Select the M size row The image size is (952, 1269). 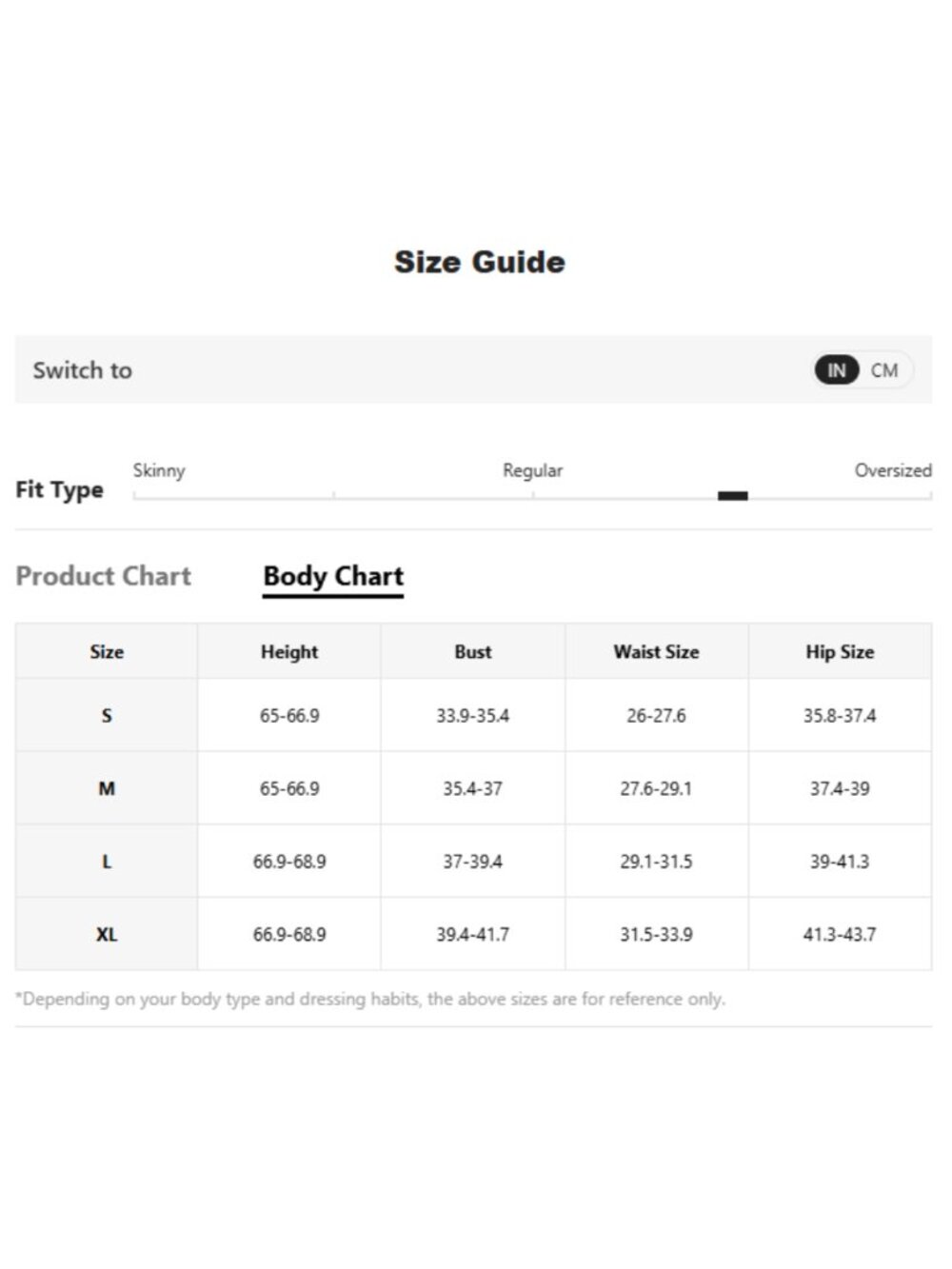point(473,788)
